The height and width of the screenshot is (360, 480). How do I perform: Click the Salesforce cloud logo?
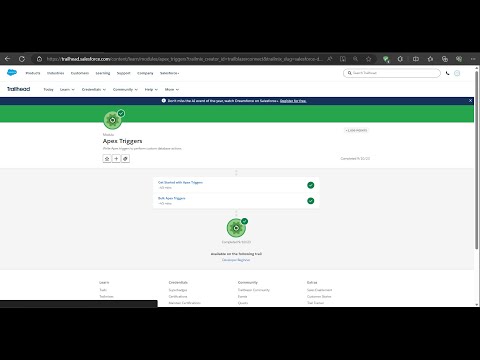pos(12,72)
